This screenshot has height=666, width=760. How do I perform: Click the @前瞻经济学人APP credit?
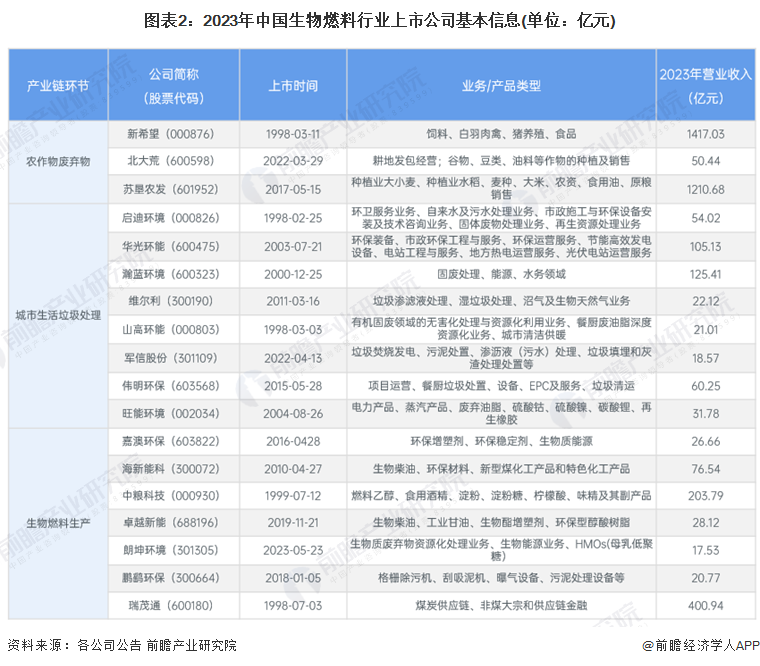[700, 645]
